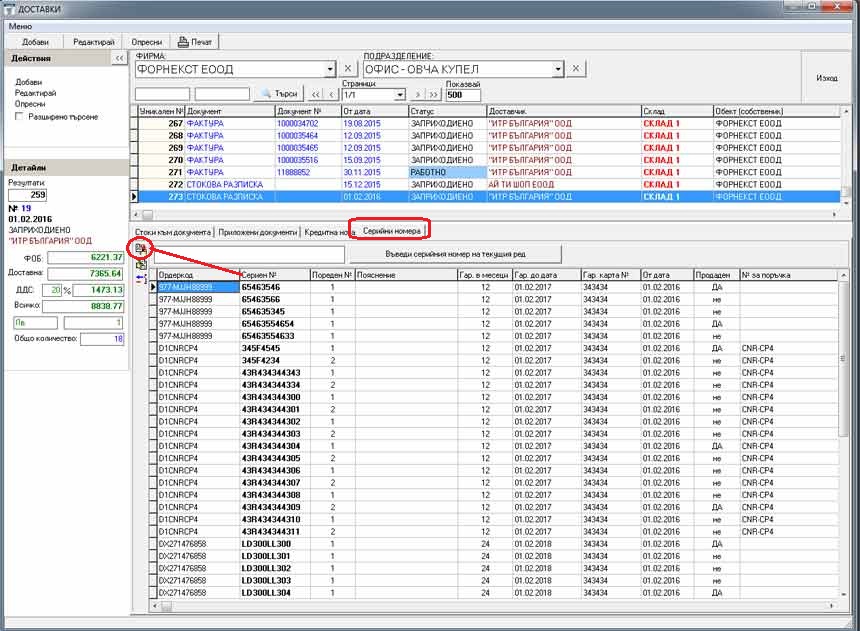
Task: Click the serial table vertical scrollbar
Action: tap(844, 433)
